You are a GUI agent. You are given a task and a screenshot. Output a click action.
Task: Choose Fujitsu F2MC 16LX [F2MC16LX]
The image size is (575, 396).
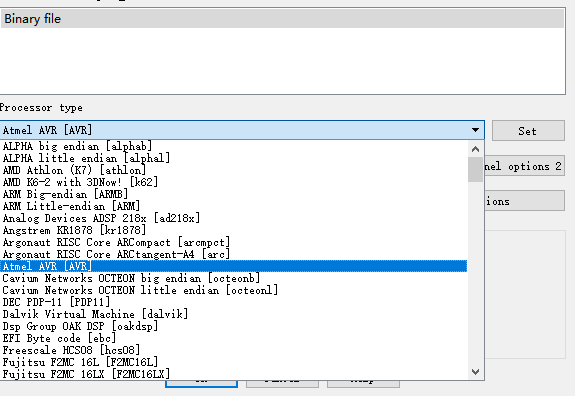tap(234, 374)
